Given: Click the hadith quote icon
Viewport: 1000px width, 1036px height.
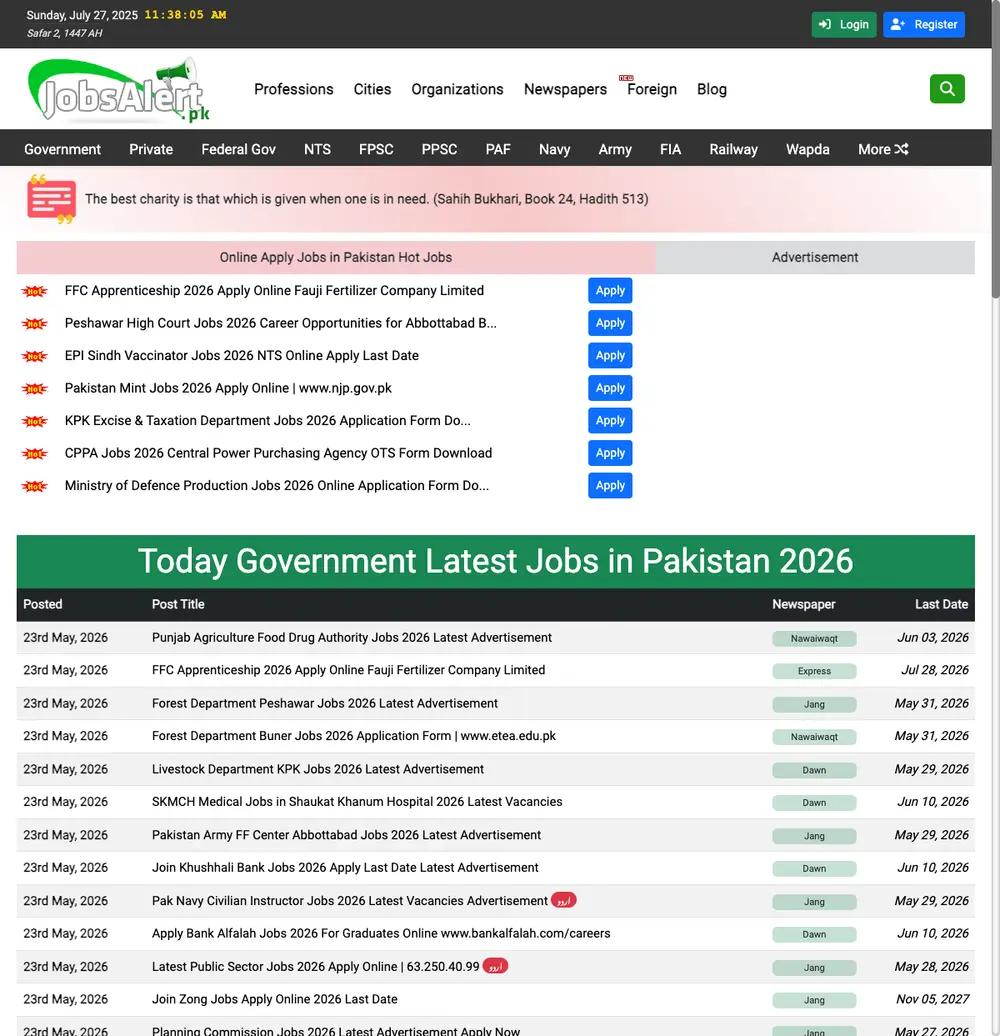Looking at the screenshot, I should click(x=51, y=199).
